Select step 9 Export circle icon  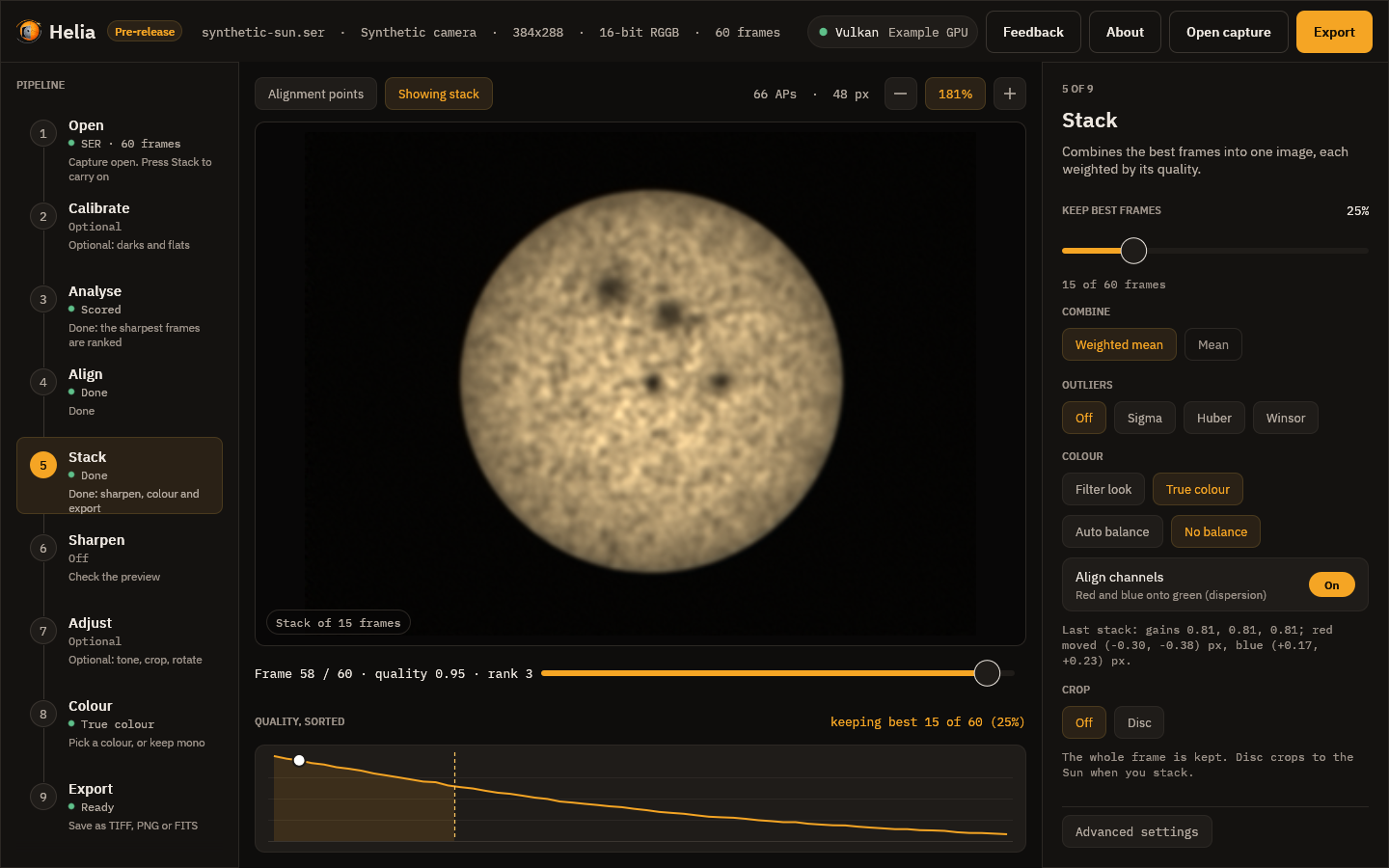[x=42, y=797]
